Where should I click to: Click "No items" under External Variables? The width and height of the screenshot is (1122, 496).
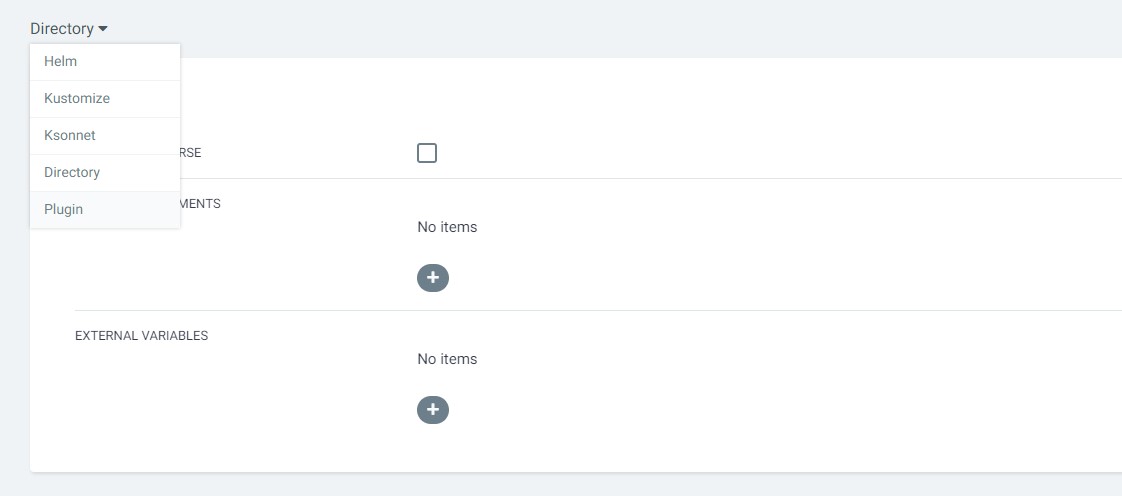coord(447,359)
